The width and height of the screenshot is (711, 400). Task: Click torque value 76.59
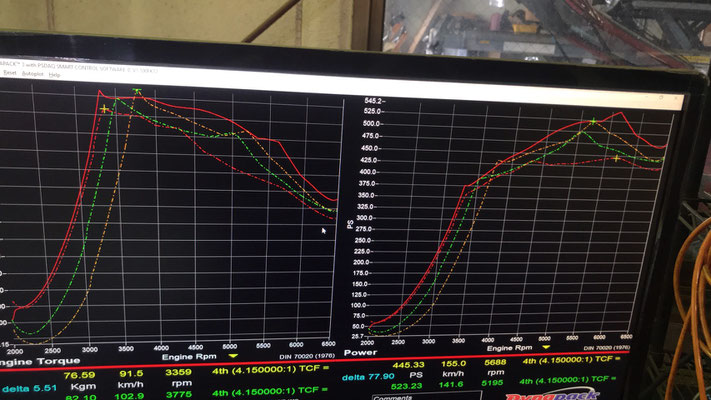[x=79, y=375]
